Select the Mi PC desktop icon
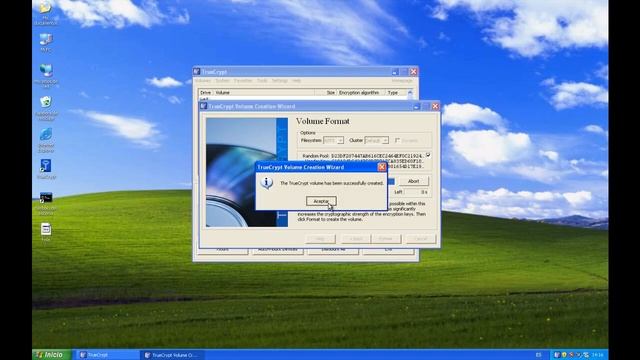The height and width of the screenshot is (360, 640). (x=46, y=42)
